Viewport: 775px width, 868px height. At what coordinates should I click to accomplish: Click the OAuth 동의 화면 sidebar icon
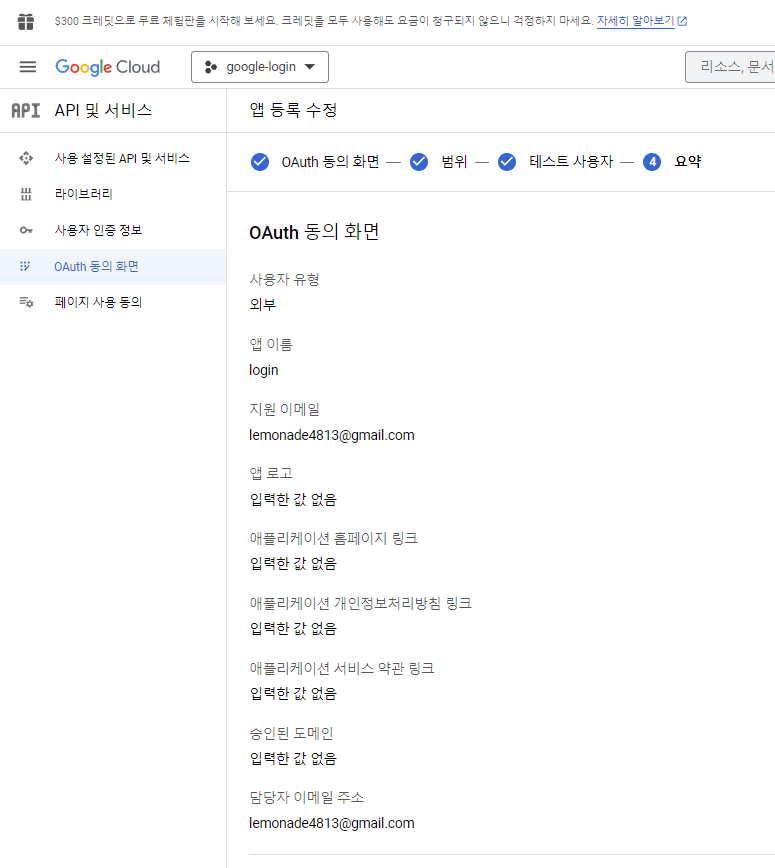tap(25, 266)
